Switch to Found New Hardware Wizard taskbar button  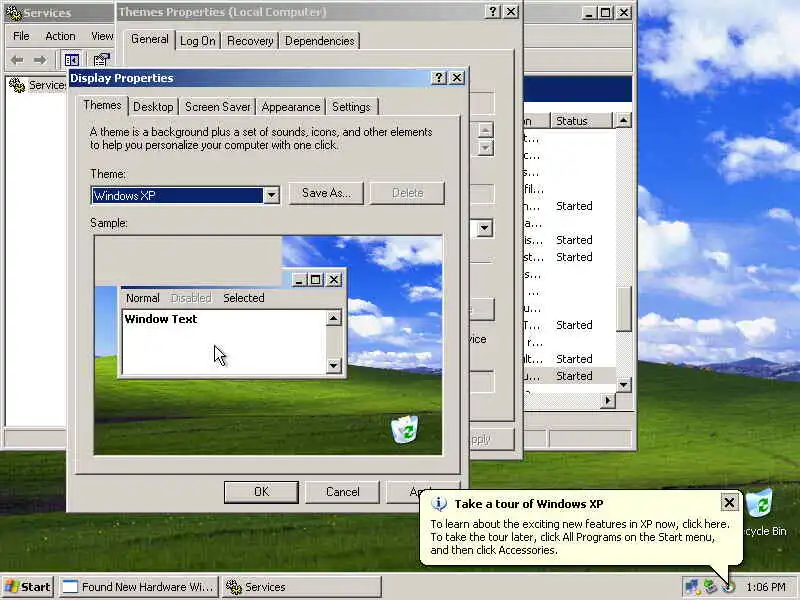coord(139,587)
